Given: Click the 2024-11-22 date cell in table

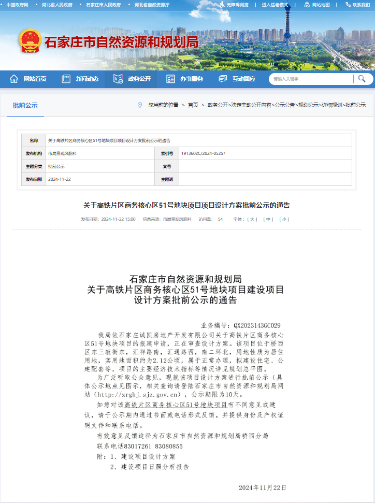Looking at the screenshot, I should click(x=60, y=179).
